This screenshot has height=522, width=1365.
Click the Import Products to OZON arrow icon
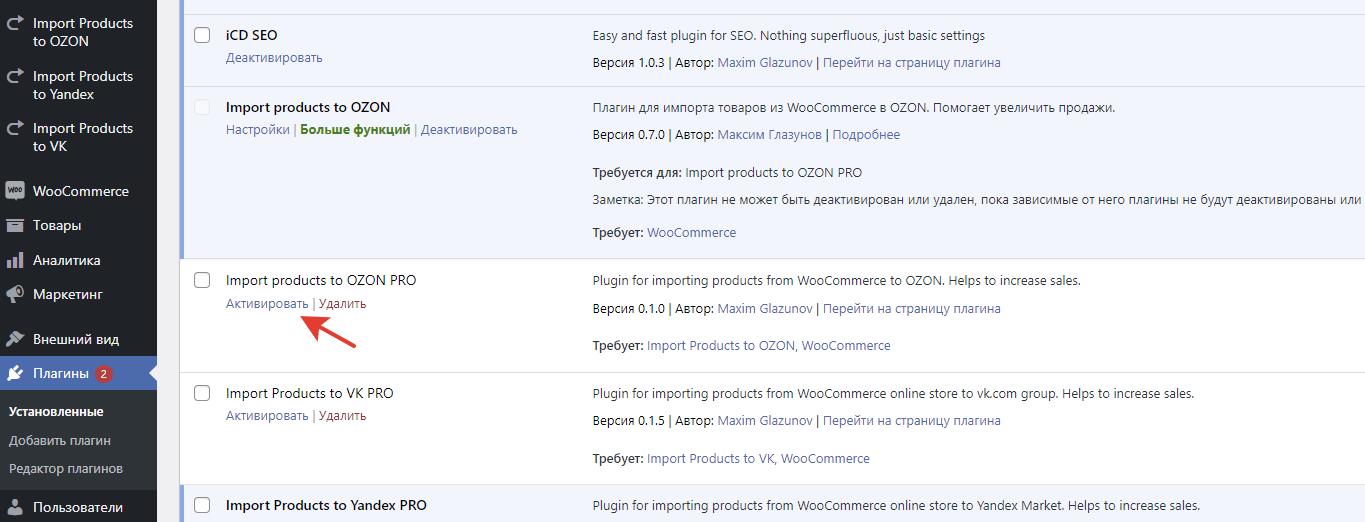(x=15, y=23)
